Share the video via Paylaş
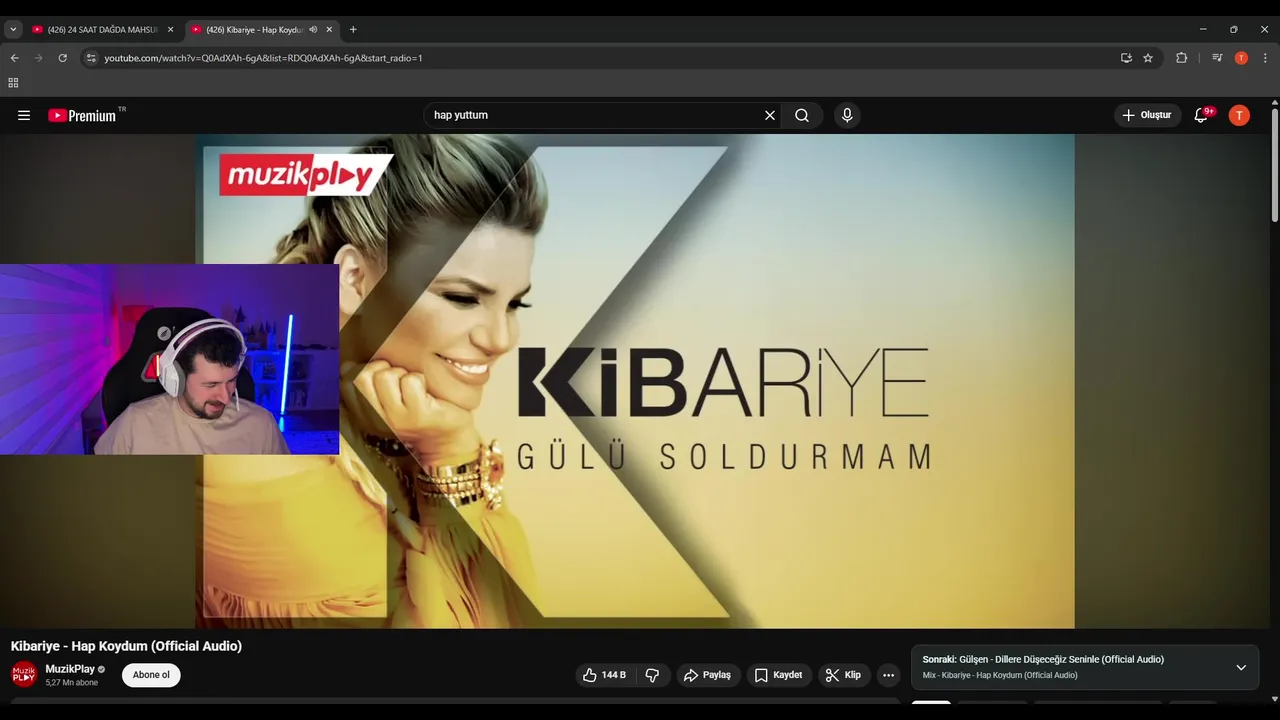Screen dimensions: 1280x720 [708, 675]
